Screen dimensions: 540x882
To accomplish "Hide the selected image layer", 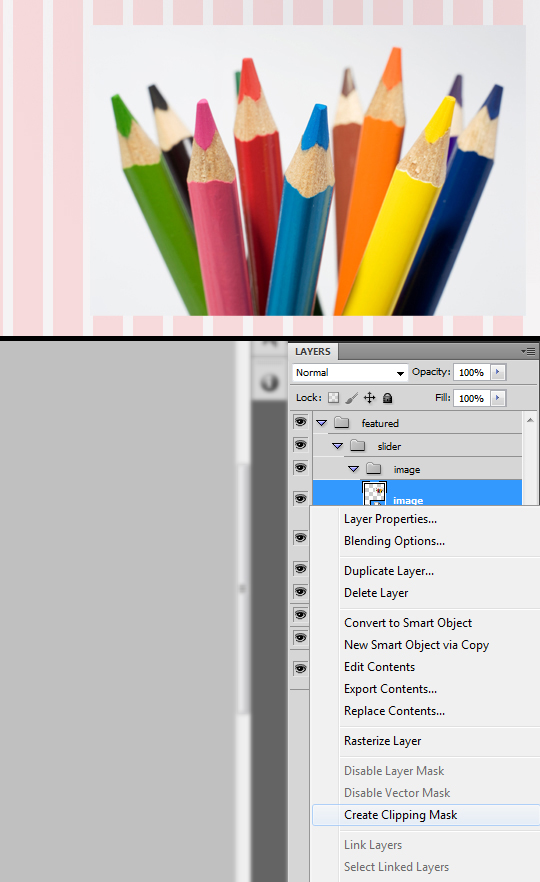I will (300, 498).
